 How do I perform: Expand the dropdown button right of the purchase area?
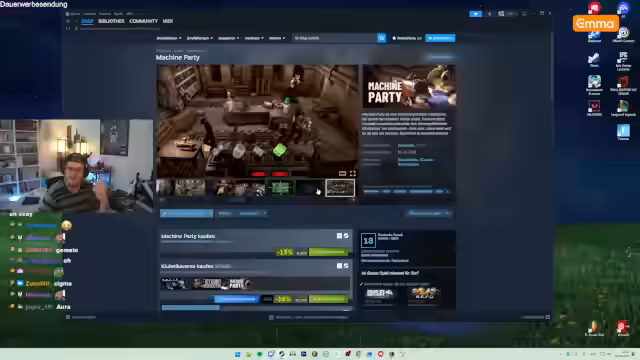[429, 213]
